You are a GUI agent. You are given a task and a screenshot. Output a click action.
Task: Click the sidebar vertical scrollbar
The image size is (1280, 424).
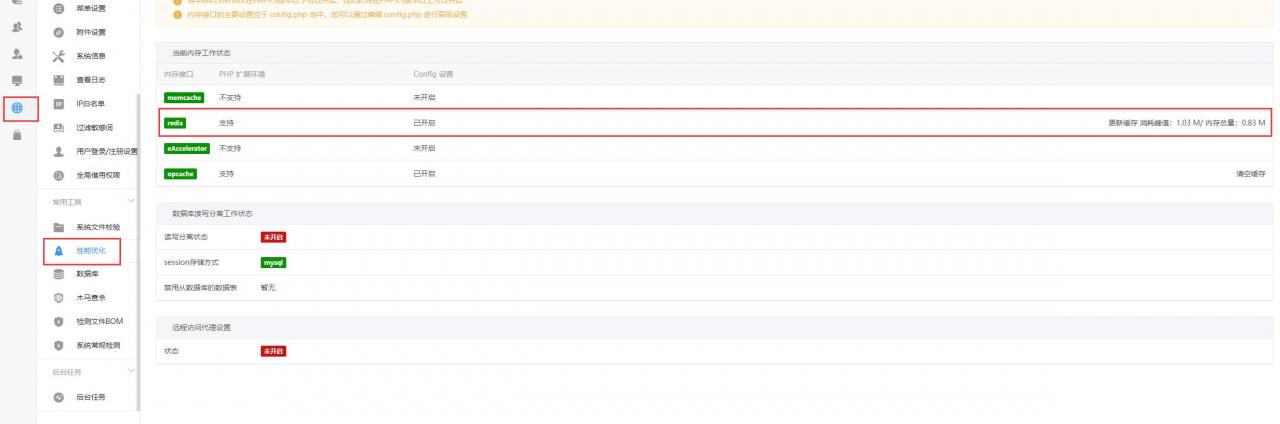click(x=138, y=250)
